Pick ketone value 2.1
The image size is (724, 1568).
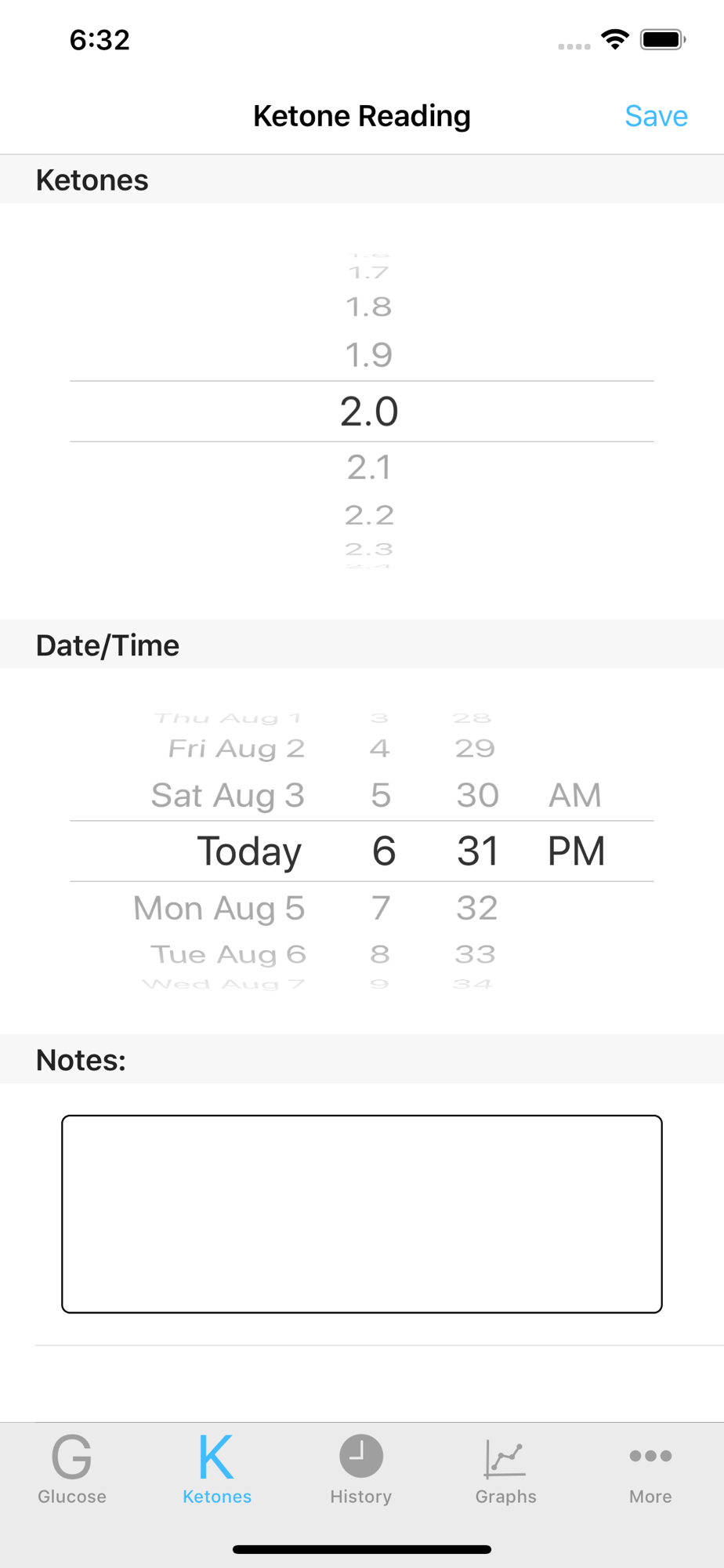click(369, 468)
